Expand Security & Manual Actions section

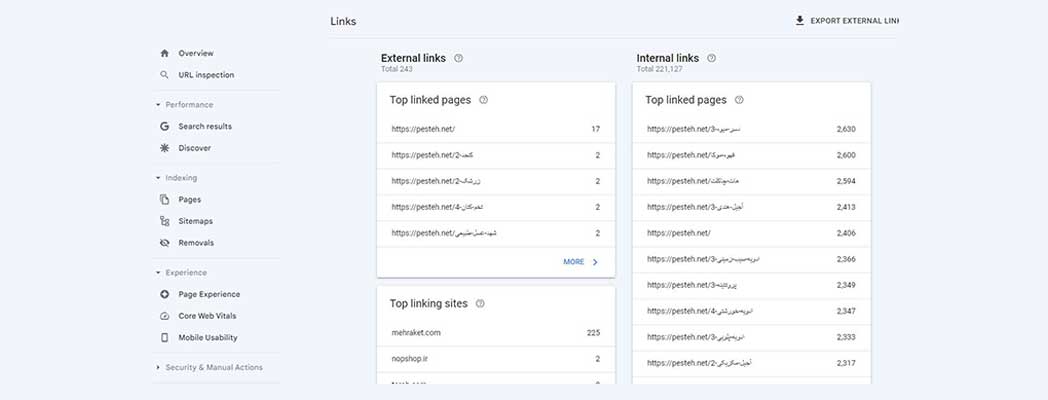point(158,368)
